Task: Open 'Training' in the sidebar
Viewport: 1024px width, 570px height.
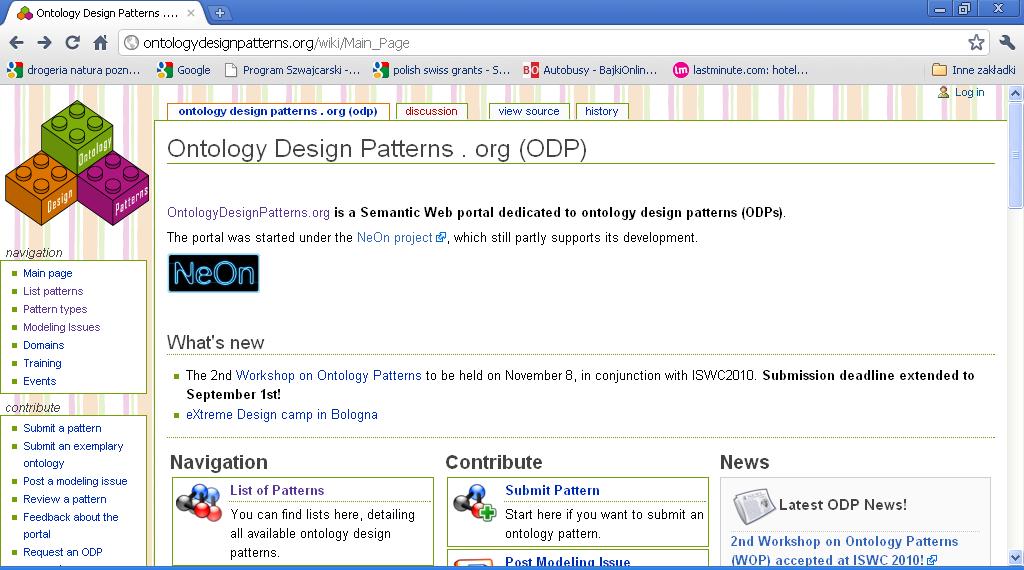Action: [x=42, y=363]
